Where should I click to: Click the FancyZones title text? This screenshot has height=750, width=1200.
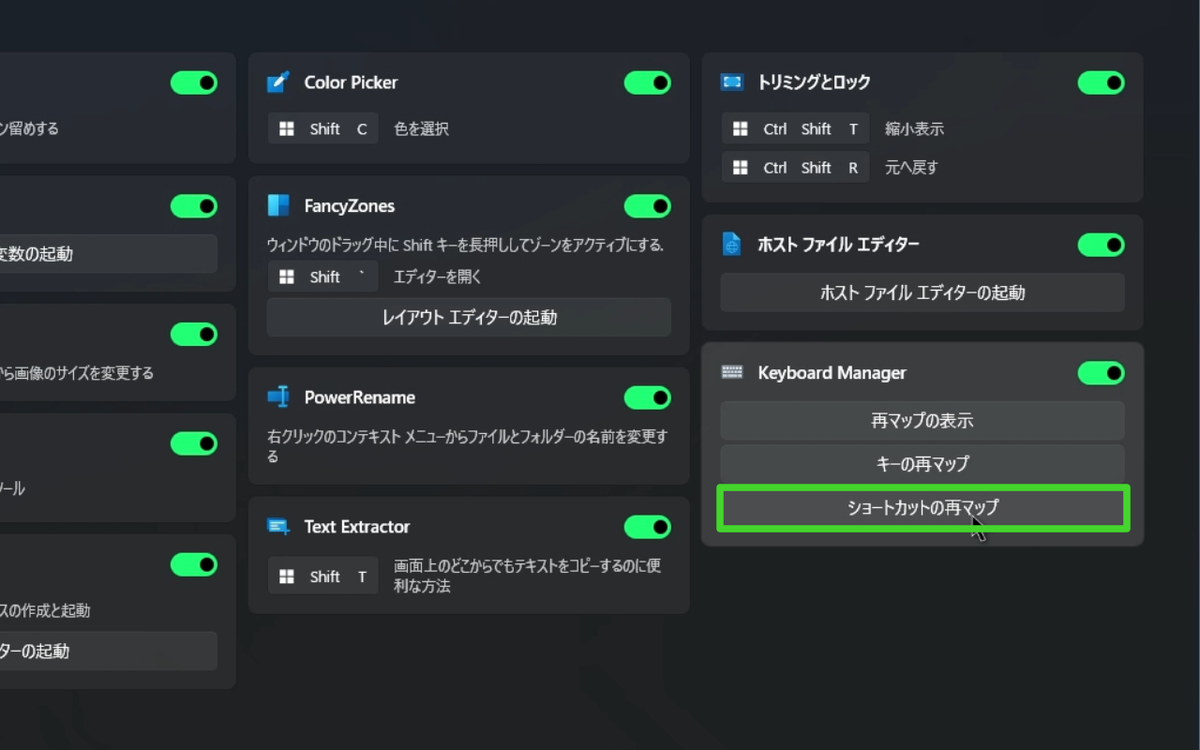tap(350, 206)
